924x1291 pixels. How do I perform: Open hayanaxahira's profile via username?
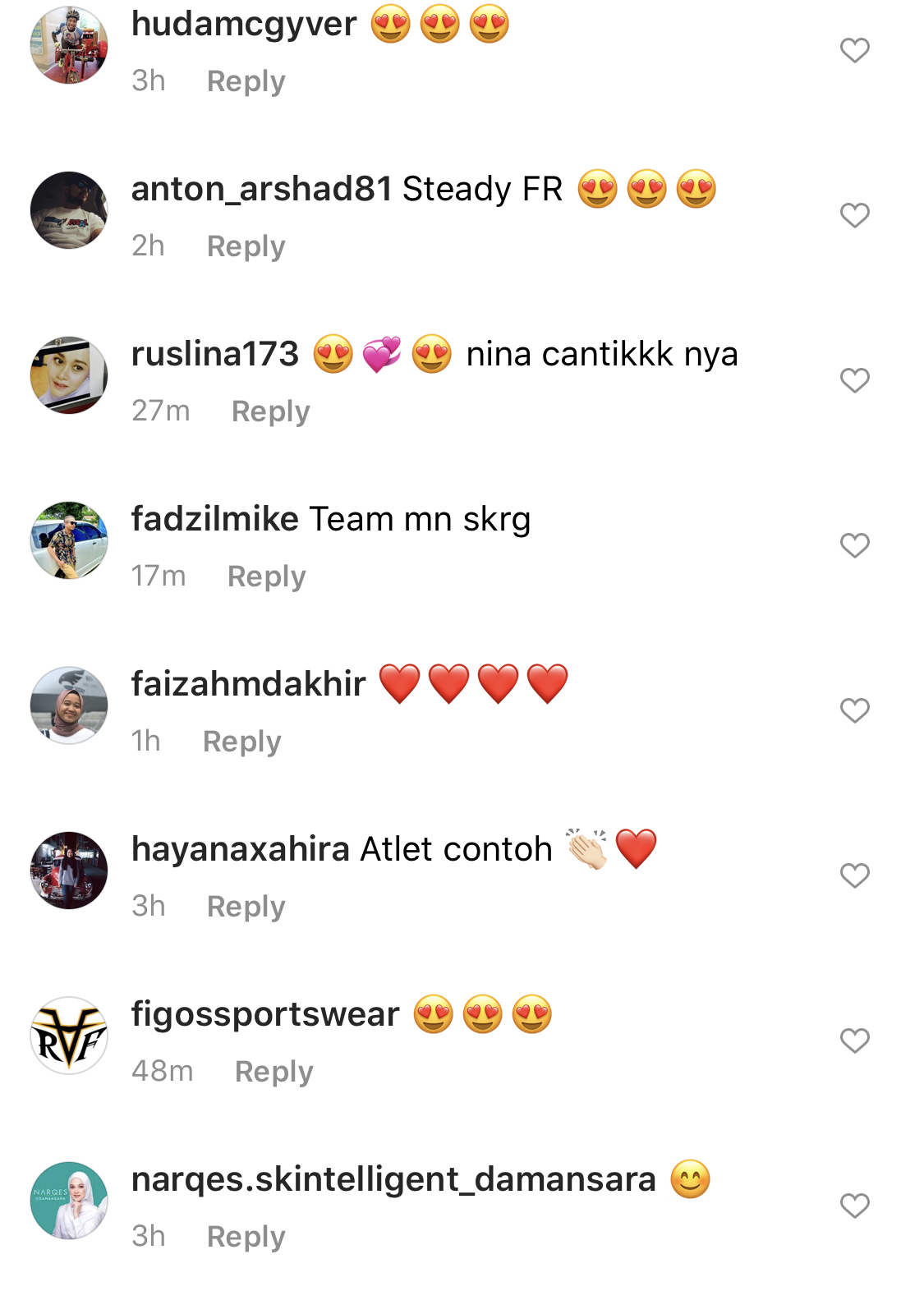click(x=241, y=848)
